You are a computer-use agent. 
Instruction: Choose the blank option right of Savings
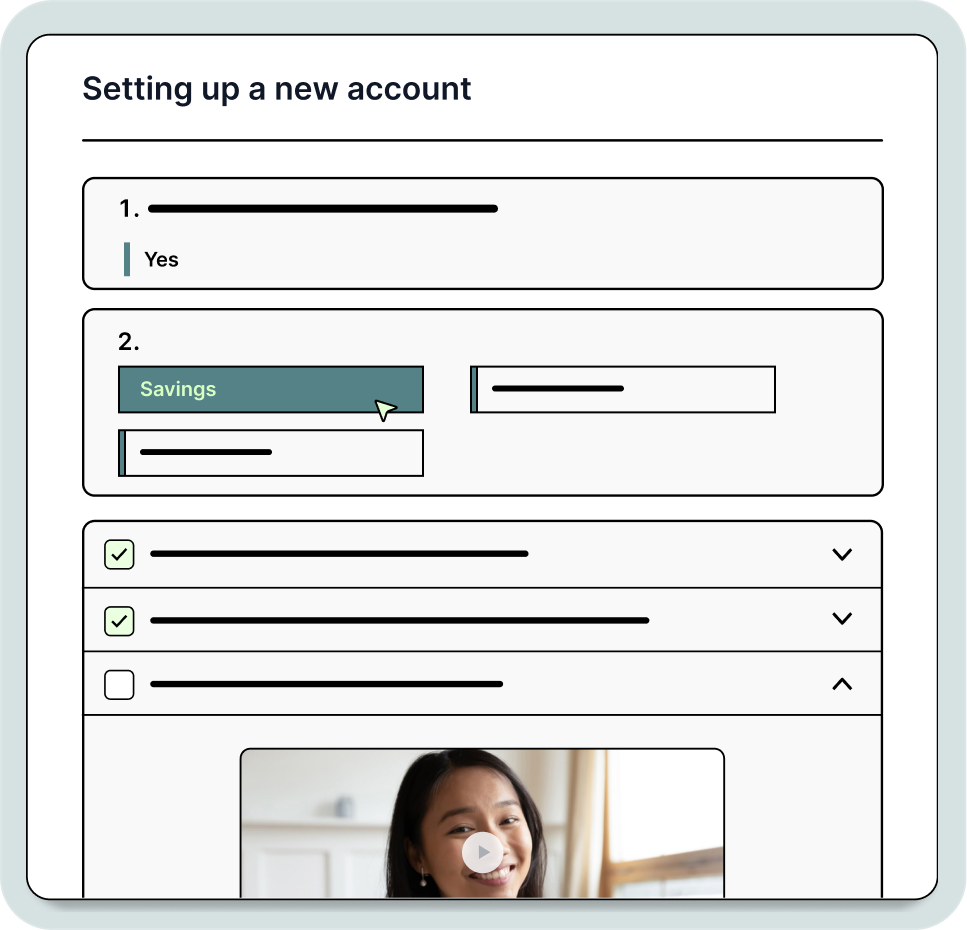(x=622, y=389)
